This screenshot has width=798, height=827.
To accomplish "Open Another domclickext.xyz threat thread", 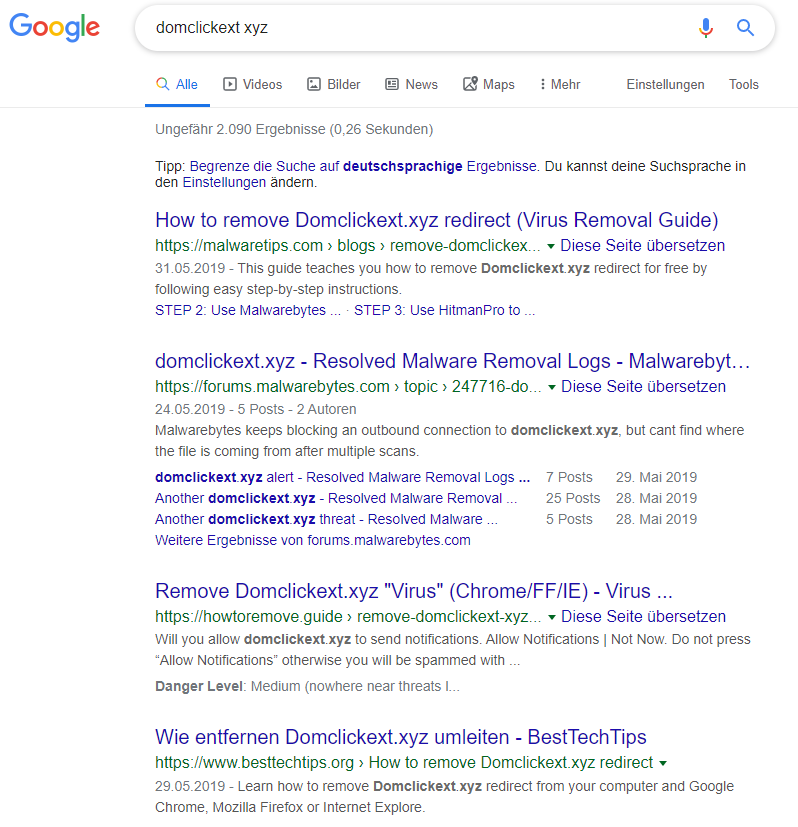I will 326,520.
